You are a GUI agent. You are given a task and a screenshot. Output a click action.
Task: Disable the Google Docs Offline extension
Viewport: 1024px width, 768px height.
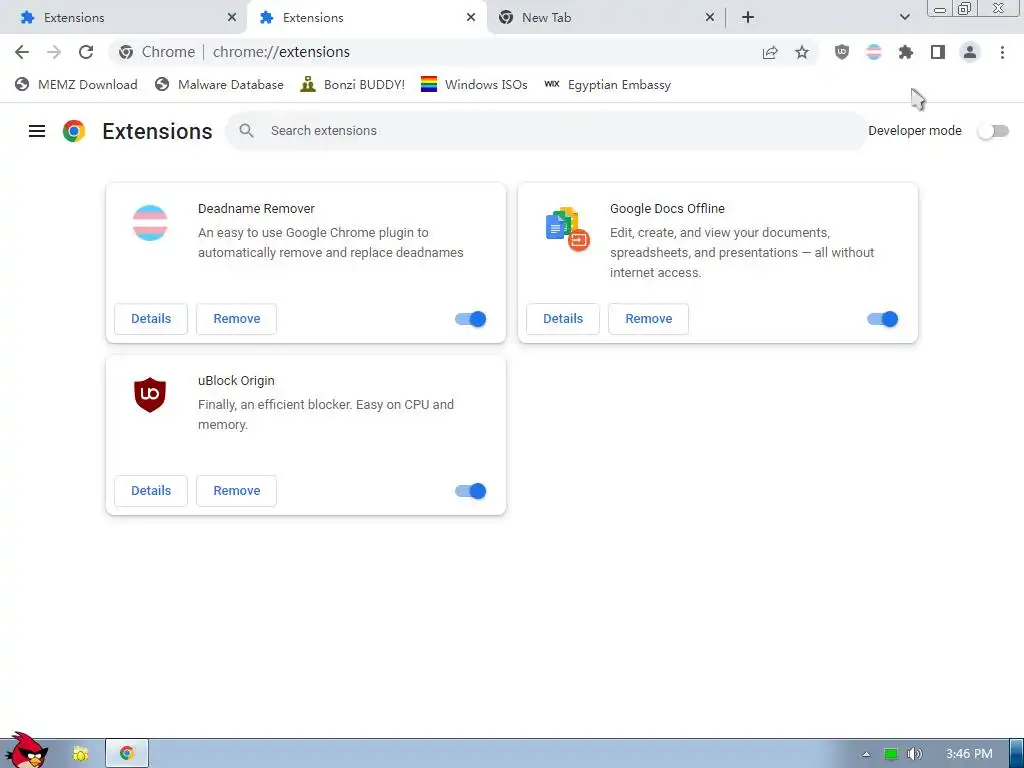coord(883,319)
